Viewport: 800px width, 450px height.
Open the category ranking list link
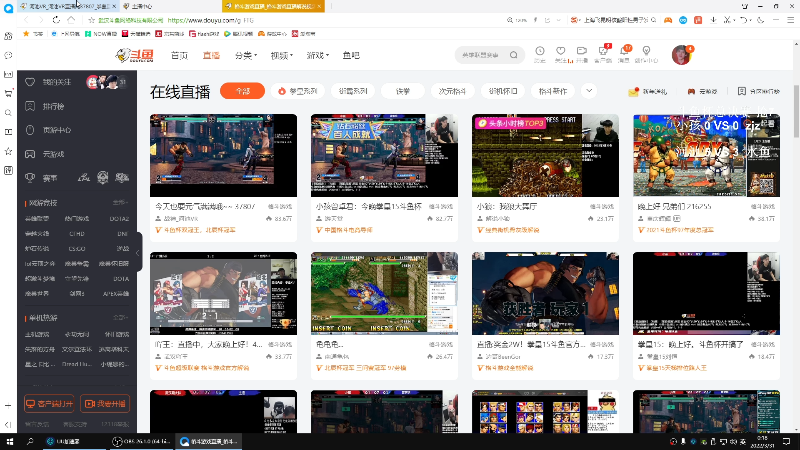(759, 91)
